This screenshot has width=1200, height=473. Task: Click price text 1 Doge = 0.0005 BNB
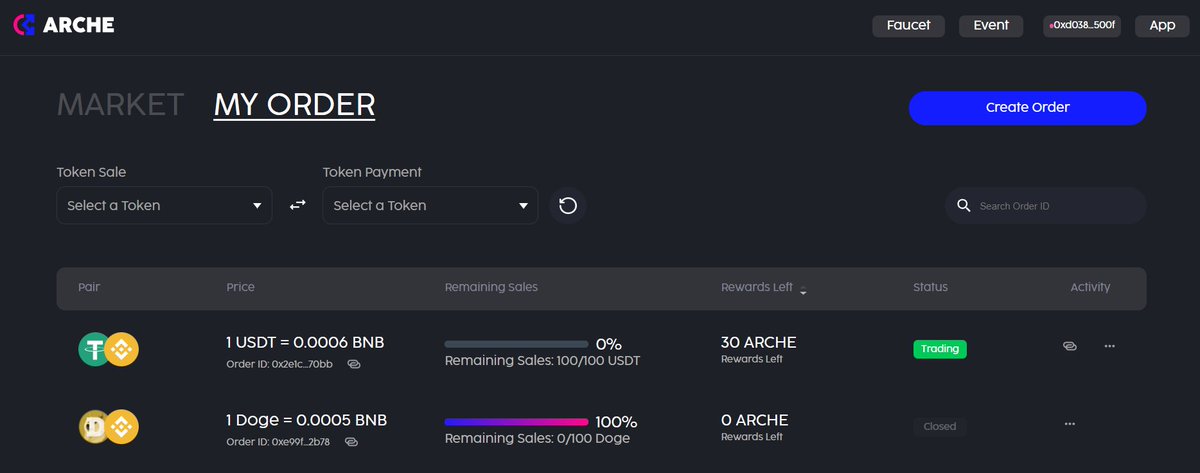coord(307,420)
